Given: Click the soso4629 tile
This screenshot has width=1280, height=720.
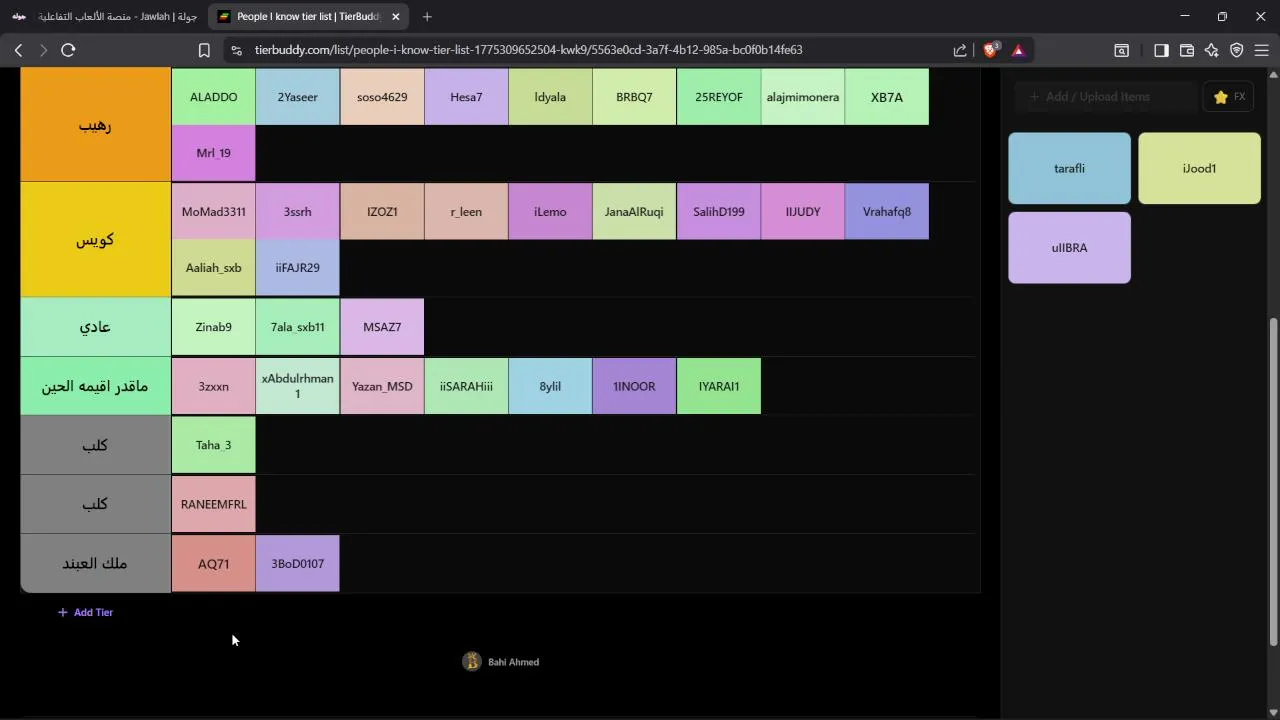Looking at the screenshot, I should point(382,97).
